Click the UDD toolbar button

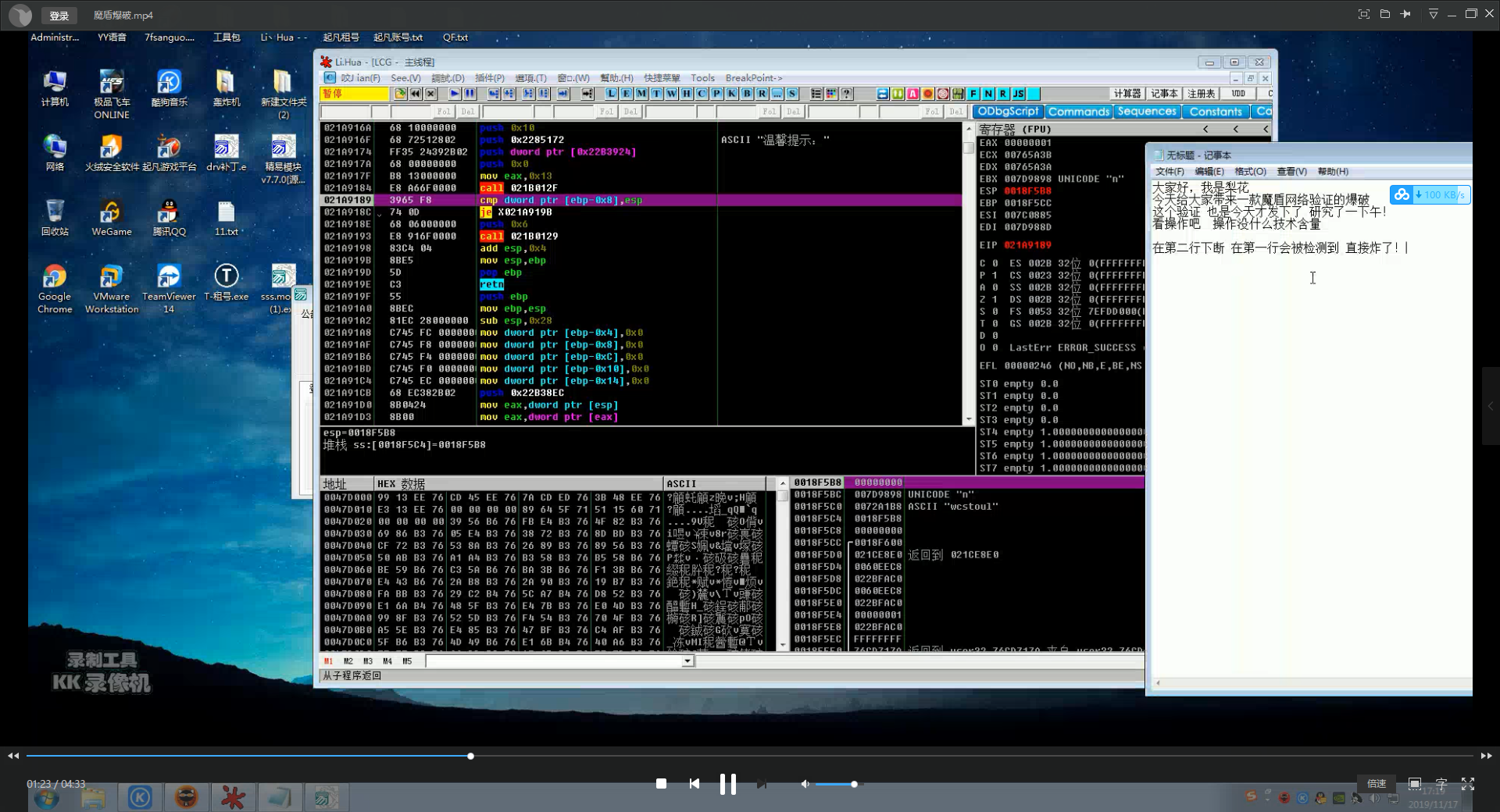tap(1238, 94)
